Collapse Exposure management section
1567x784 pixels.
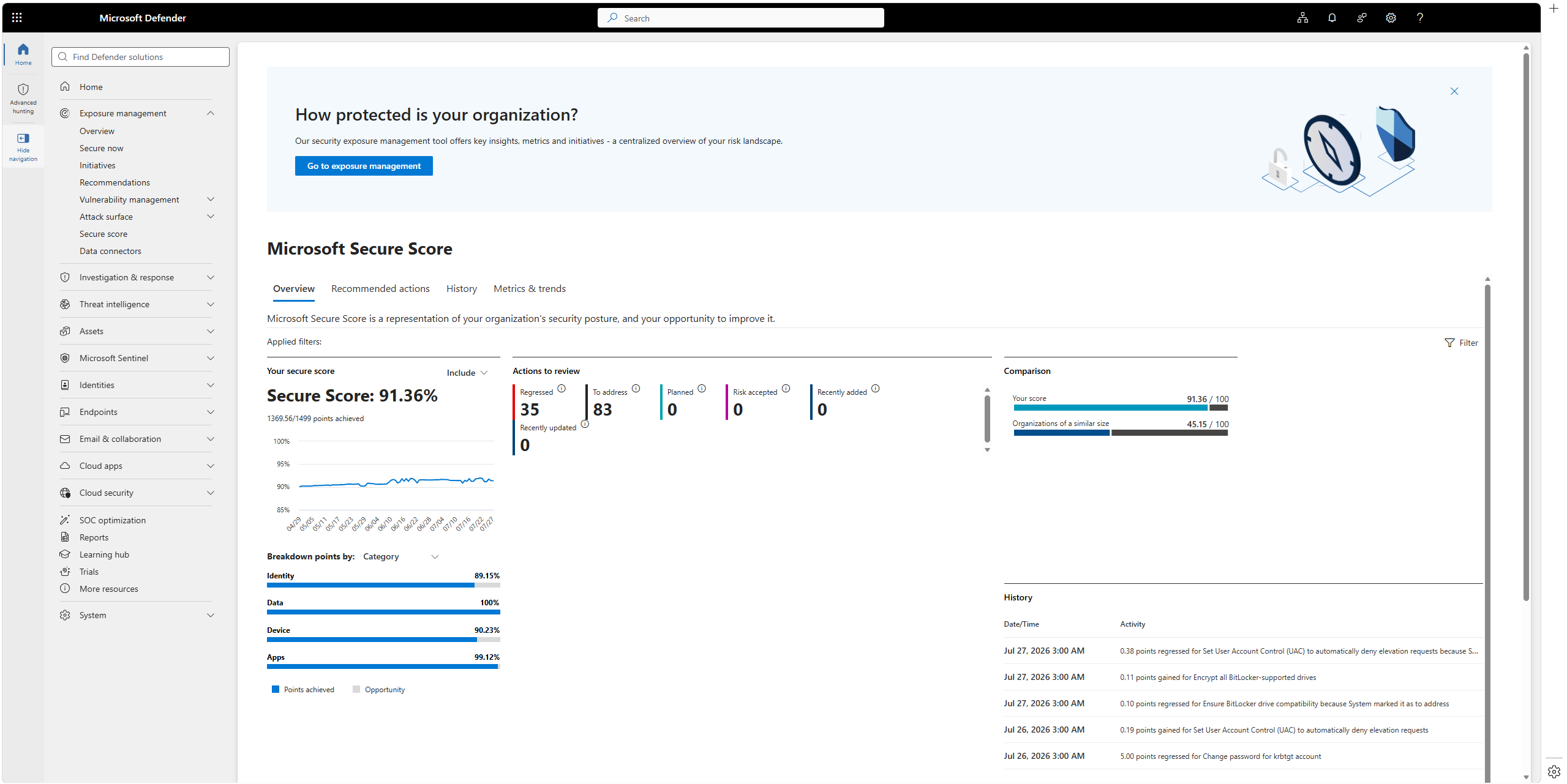pos(211,113)
